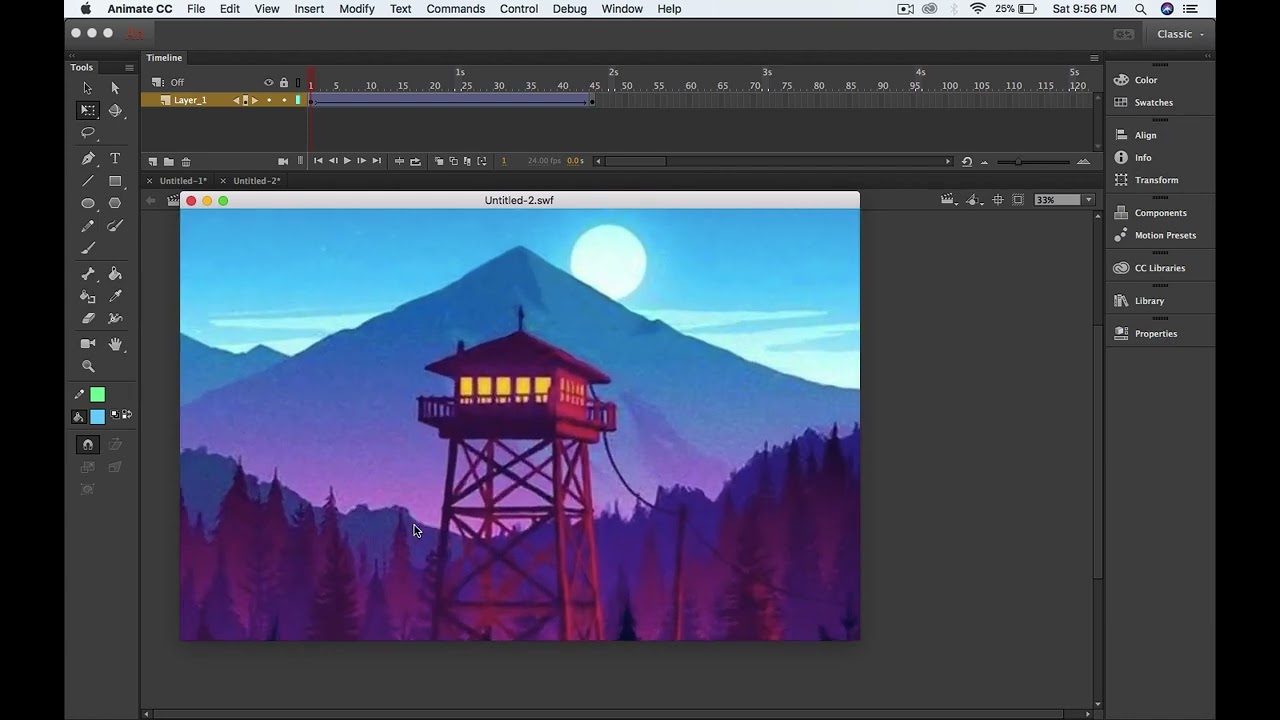The height and width of the screenshot is (720, 1280).
Task: Select the Camera tool
Action: pos(88,343)
